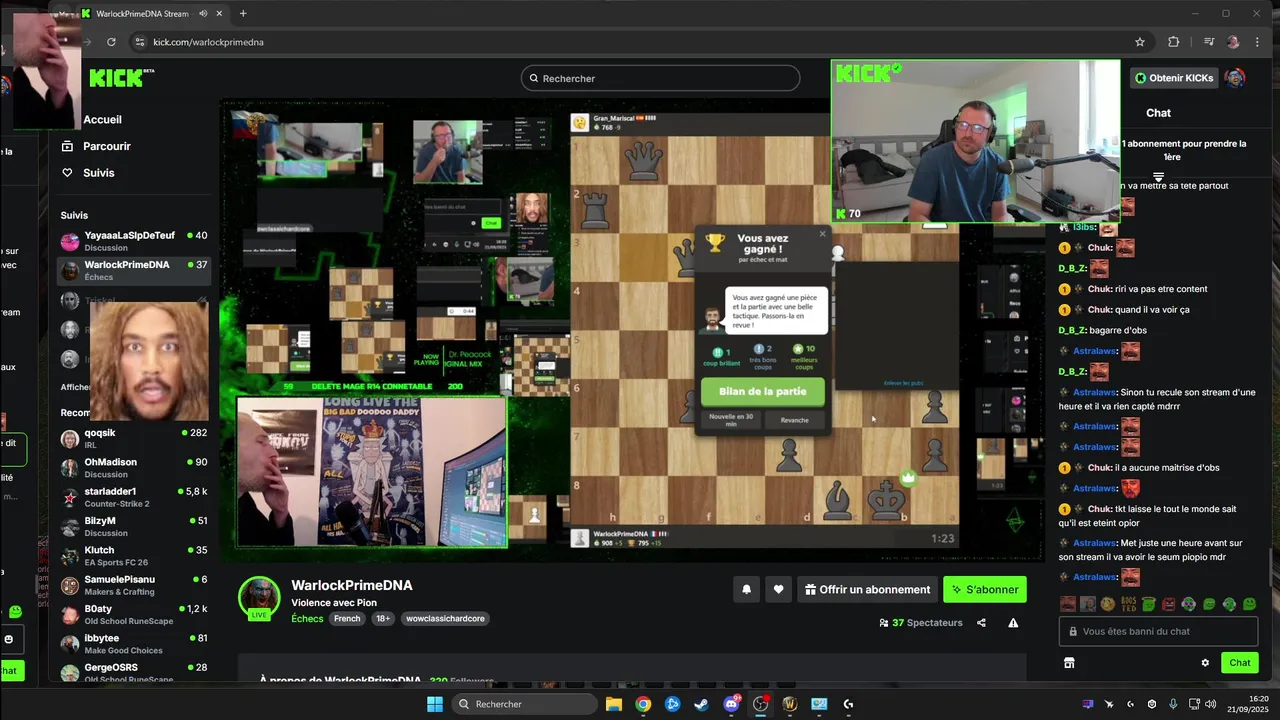Open SamuelePisanu Makers & Crafting channel
This screenshot has height=720, width=1280.
pyautogui.click(x=134, y=585)
